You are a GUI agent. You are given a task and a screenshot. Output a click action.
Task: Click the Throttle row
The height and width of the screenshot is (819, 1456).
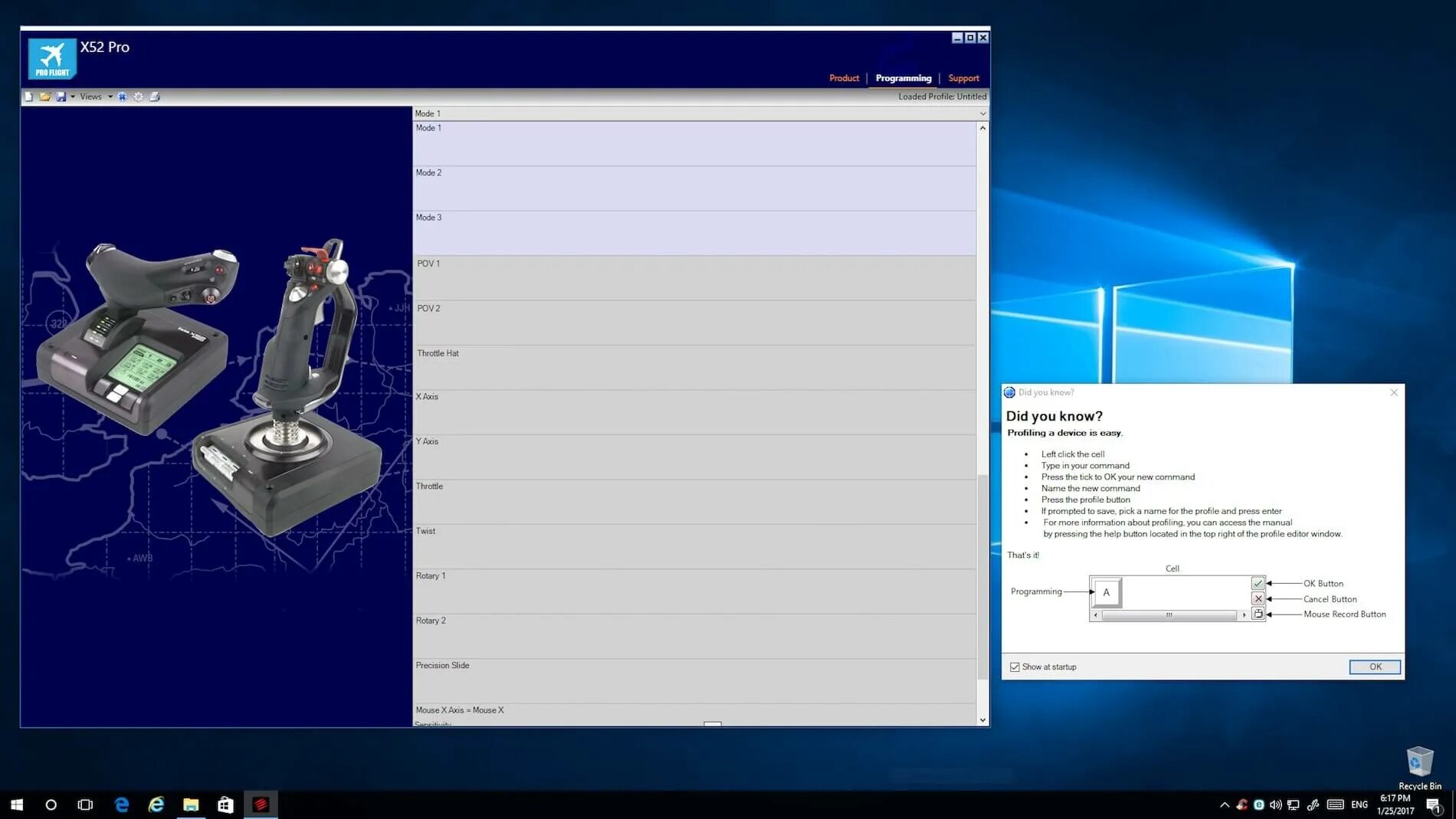(x=694, y=502)
